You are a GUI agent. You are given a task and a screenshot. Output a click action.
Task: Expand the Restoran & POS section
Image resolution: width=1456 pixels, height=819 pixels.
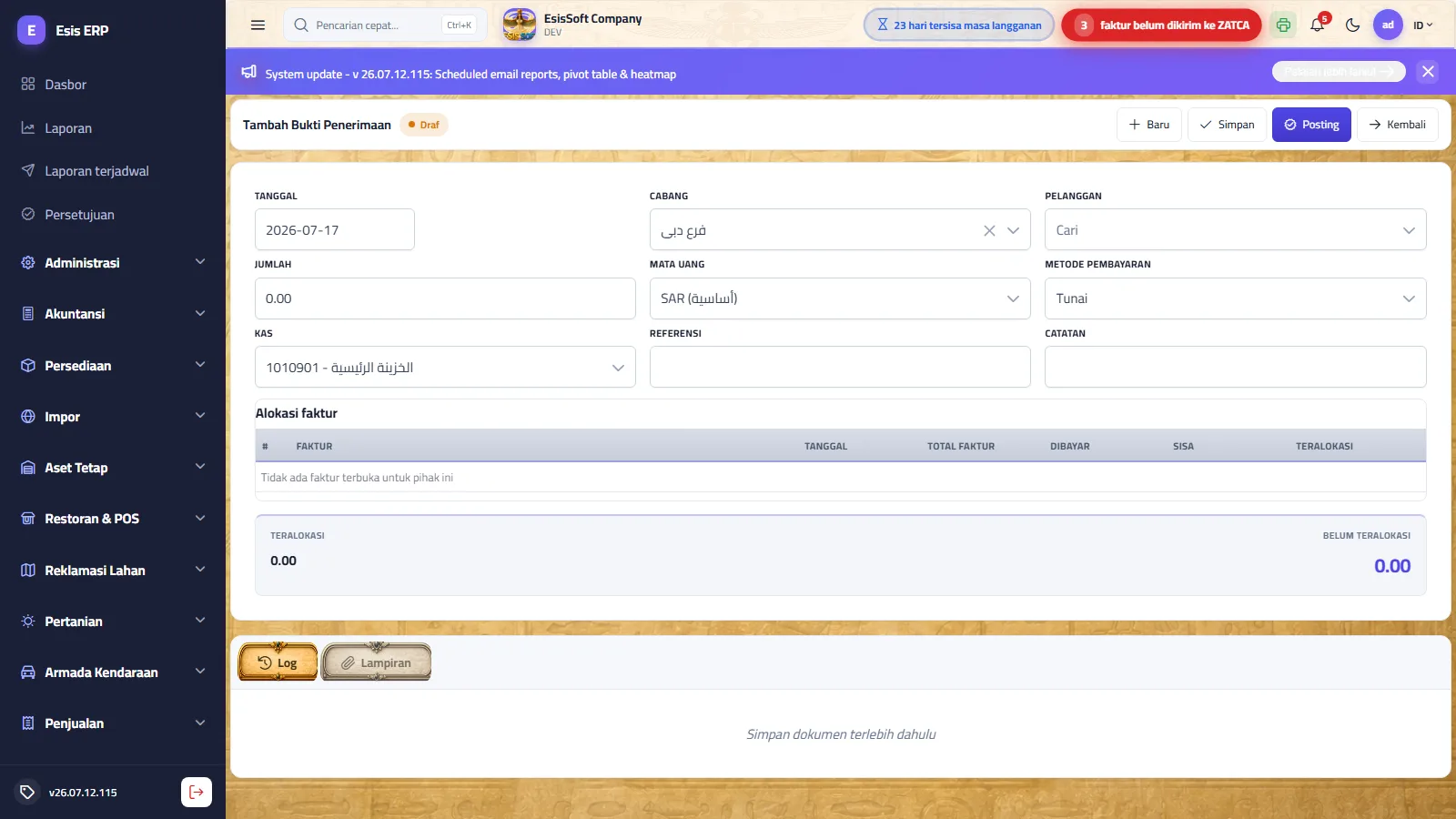pos(113,519)
